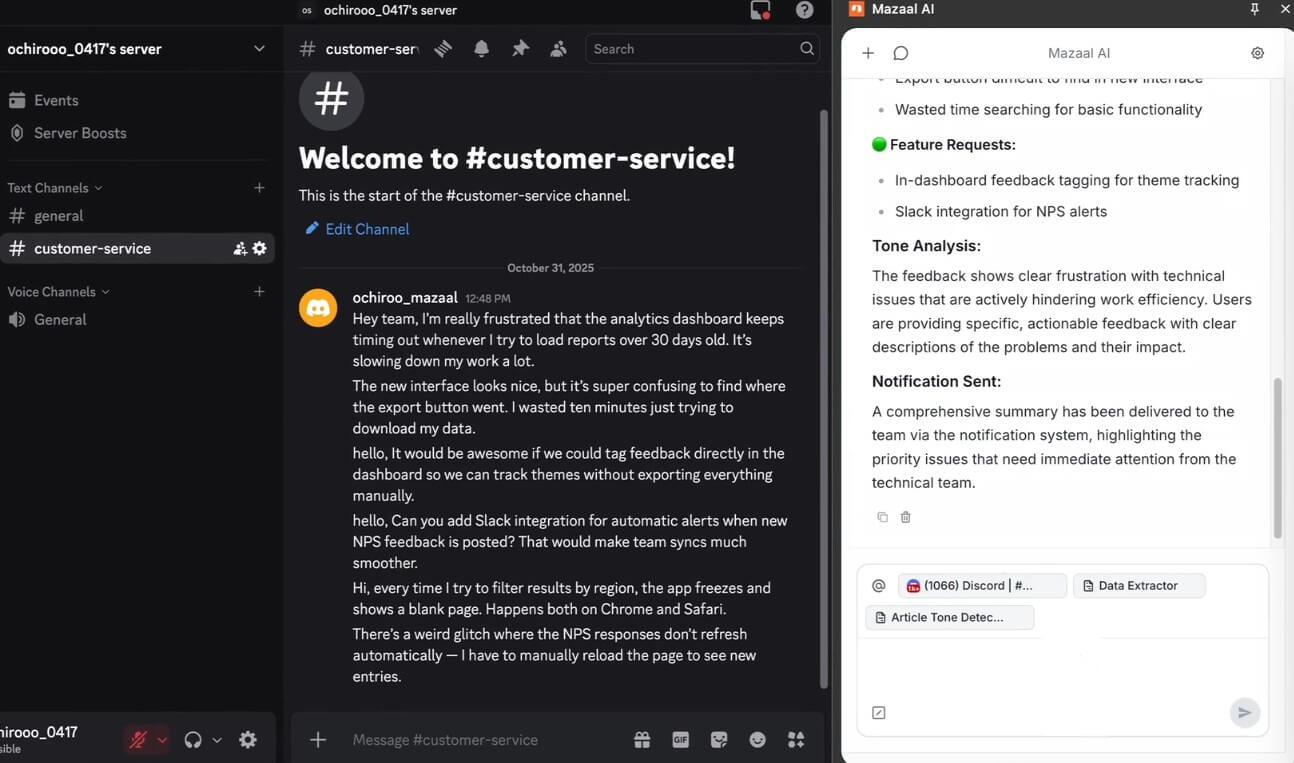Select the Data Extractor chip
The image size is (1294, 763).
point(1139,586)
